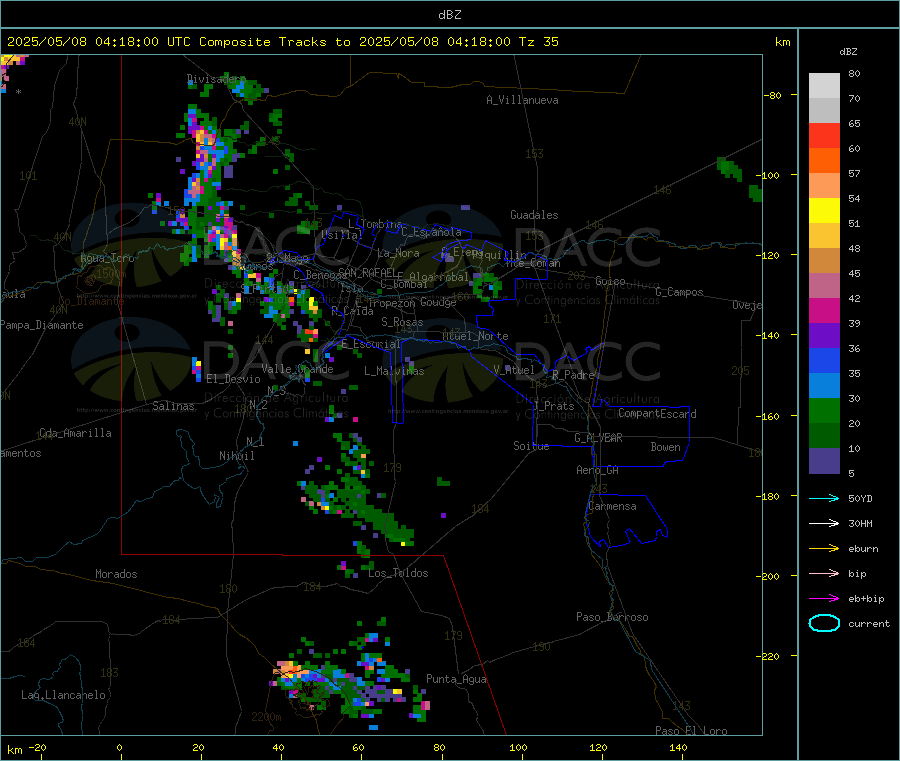900x761 pixels.
Task: Click the -80 km vertical axis tick
Action: coord(773,95)
